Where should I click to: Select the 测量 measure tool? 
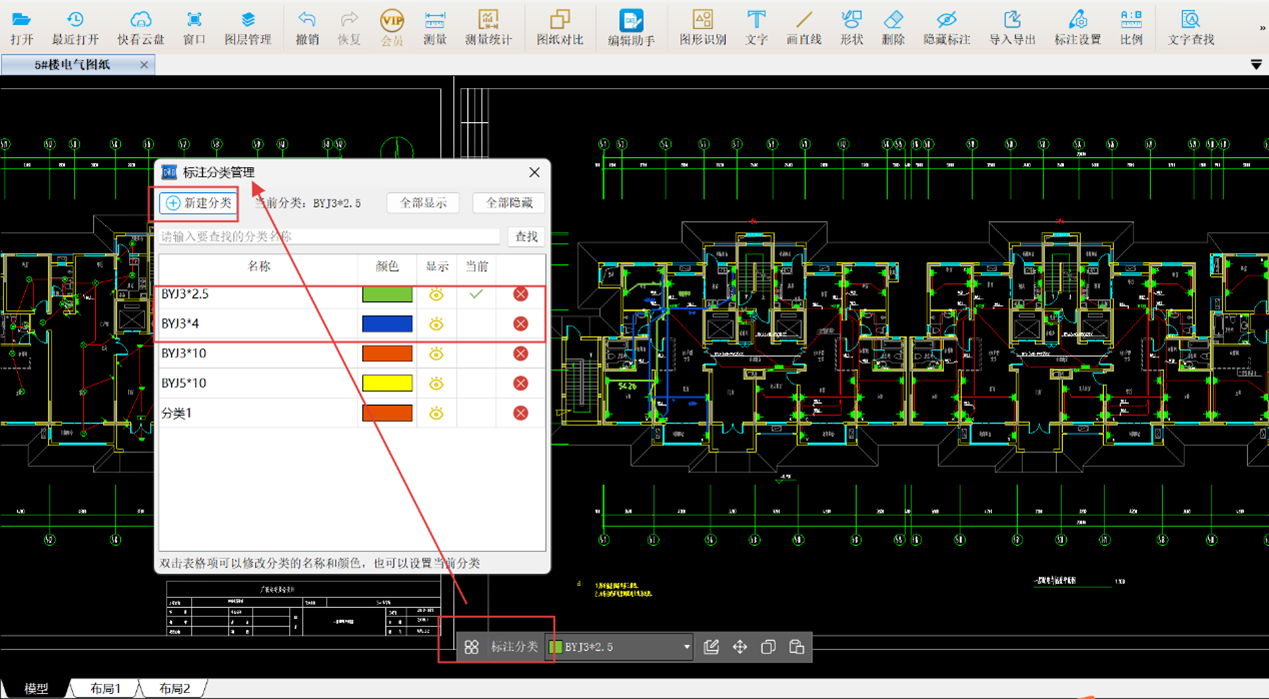click(x=435, y=27)
